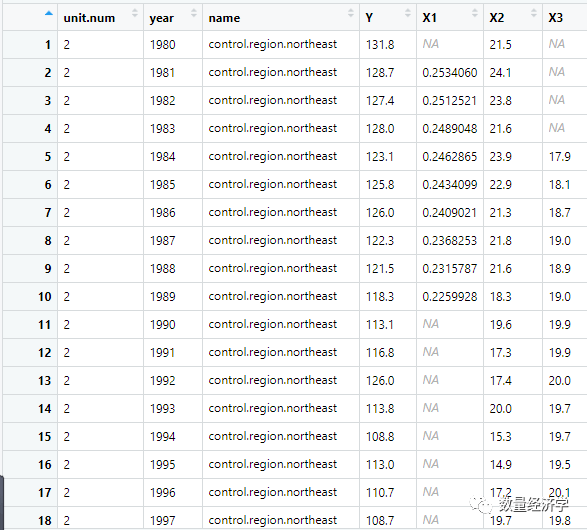Sort by the unit.num column arrows

tap(135, 13)
